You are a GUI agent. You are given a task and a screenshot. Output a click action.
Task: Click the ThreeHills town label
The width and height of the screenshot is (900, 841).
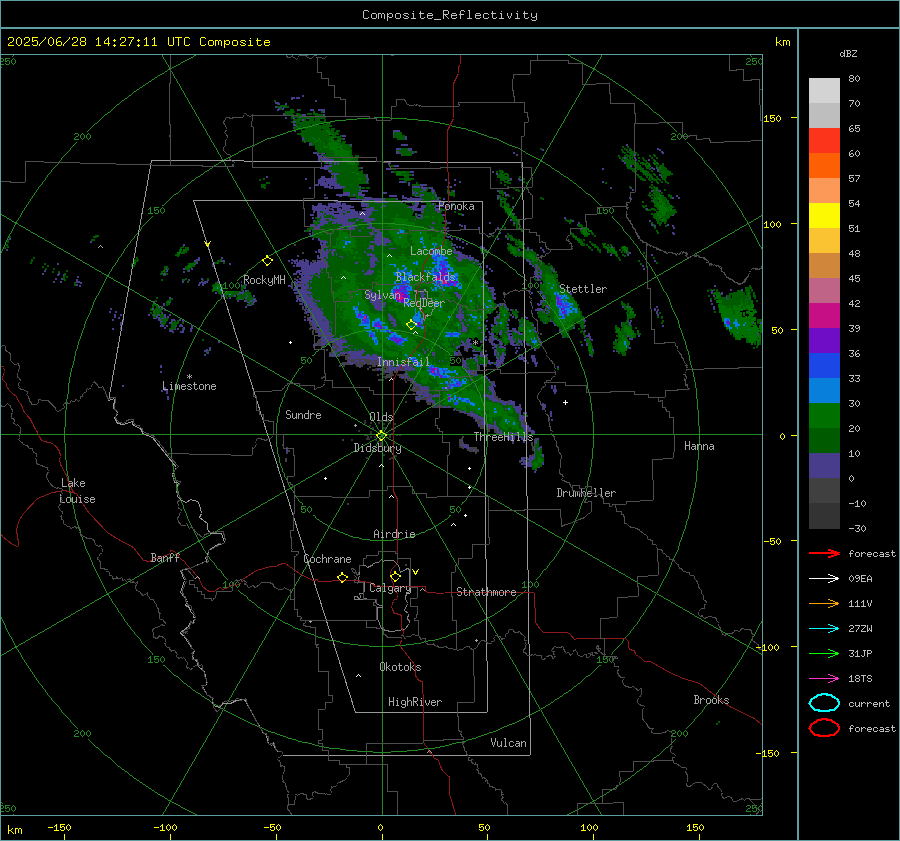[503, 437]
